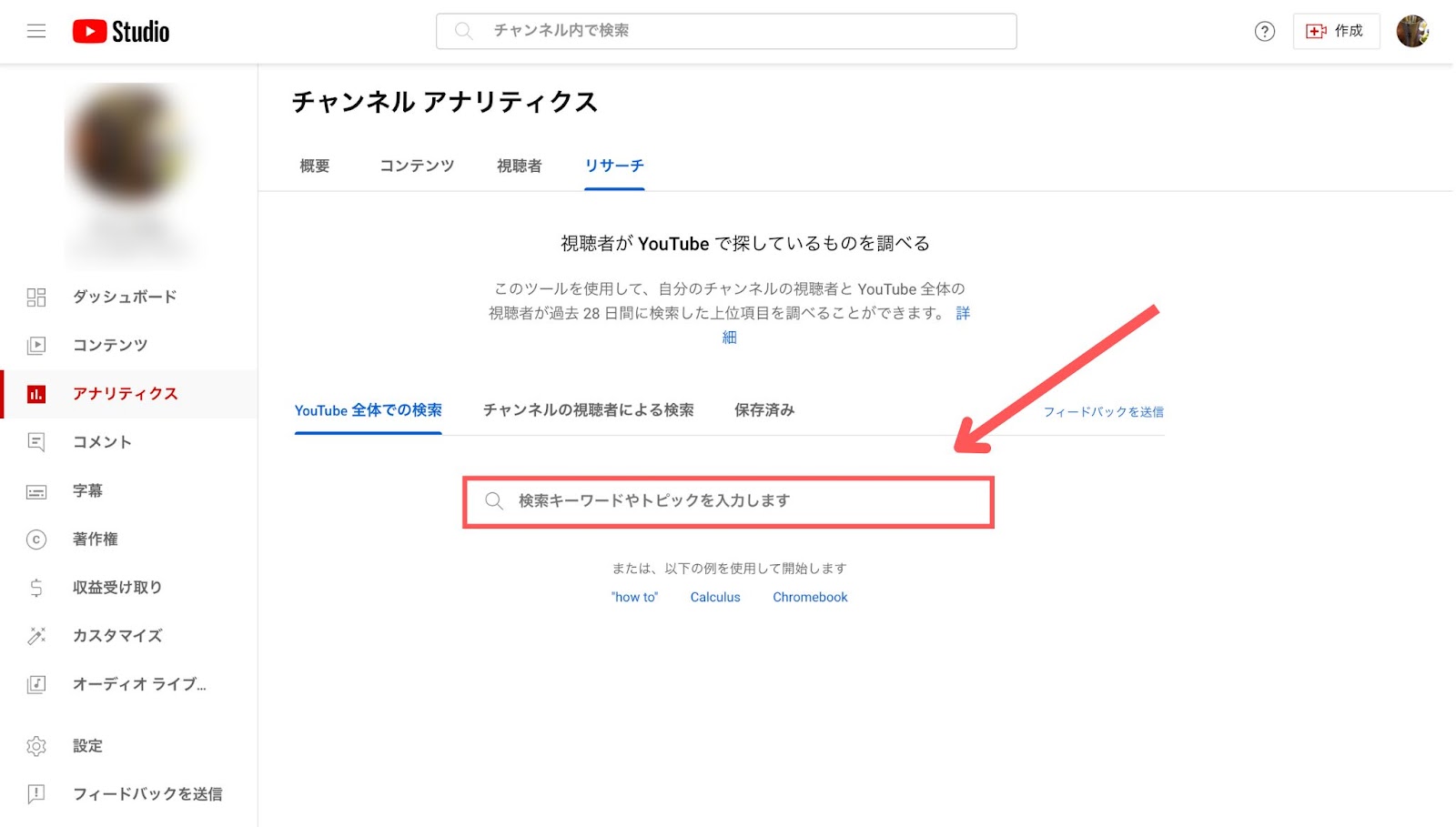1456x827 pixels.
Task: Click magnifier icon in keyword search box
Action: [494, 501]
